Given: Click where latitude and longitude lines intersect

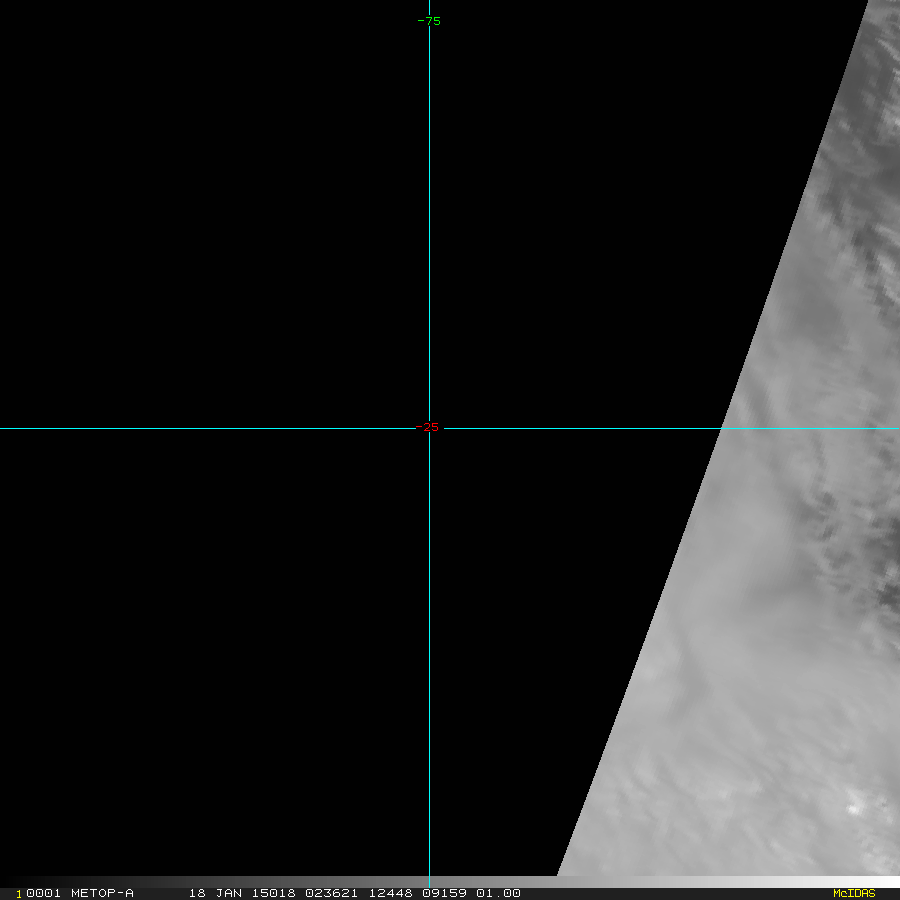Looking at the screenshot, I should tap(429, 428).
